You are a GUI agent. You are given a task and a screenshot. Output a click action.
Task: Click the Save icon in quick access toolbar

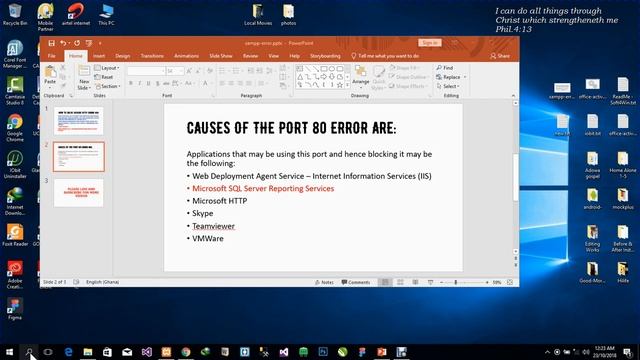click(51, 43)
